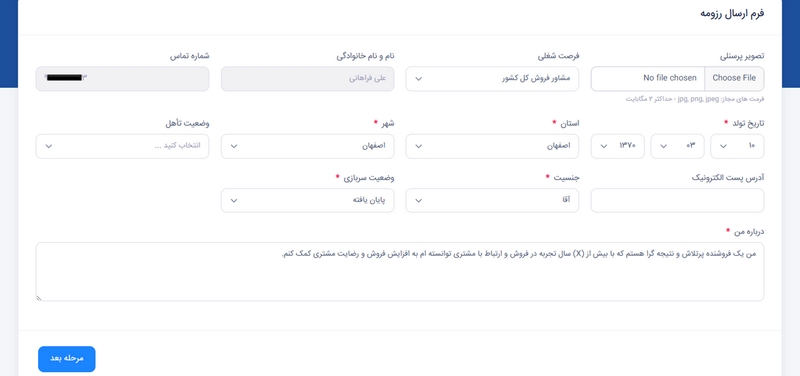Click the Choose File button
The image size is (800, 376).
tap(734, 79)
